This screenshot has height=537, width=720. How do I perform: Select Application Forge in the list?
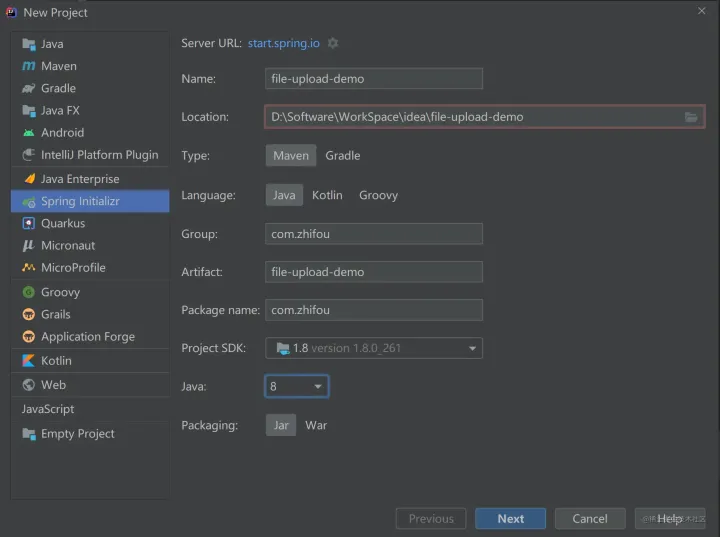tap(90, 337)
